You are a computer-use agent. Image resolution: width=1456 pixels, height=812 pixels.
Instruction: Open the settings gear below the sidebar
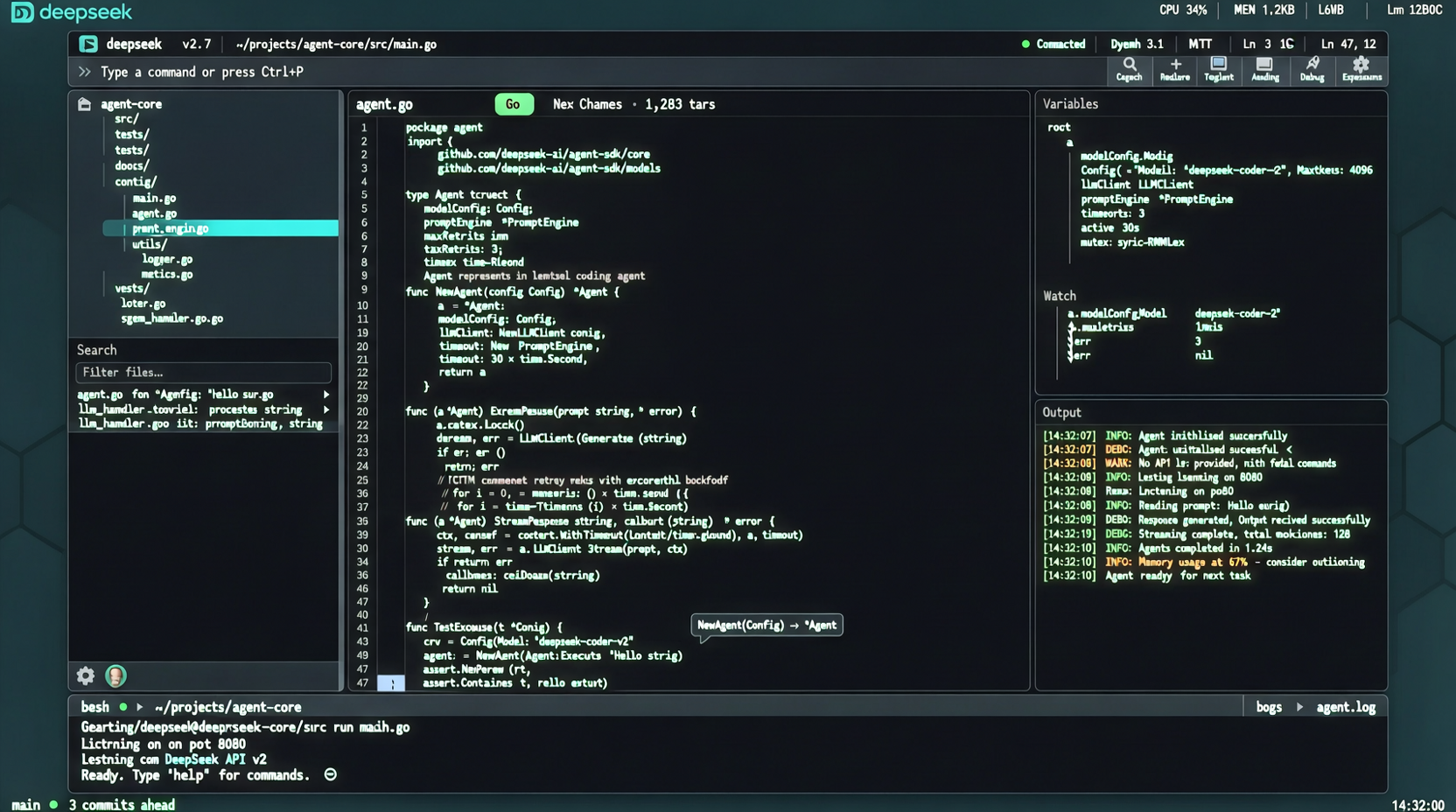(x=85, y=675)
